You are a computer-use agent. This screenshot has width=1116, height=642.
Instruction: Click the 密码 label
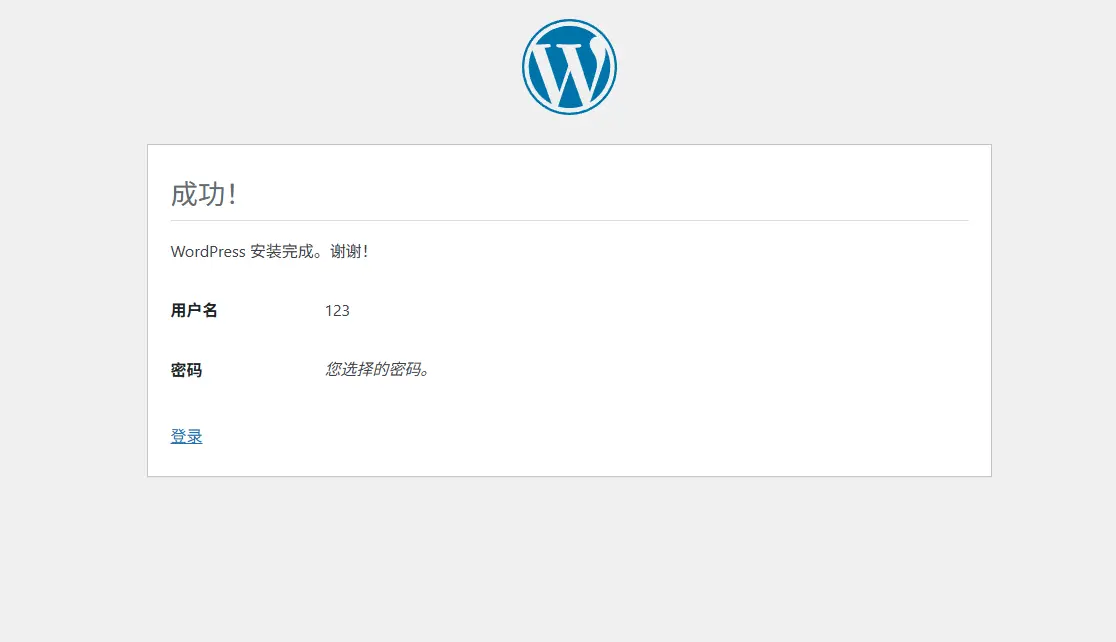point(186,369)
